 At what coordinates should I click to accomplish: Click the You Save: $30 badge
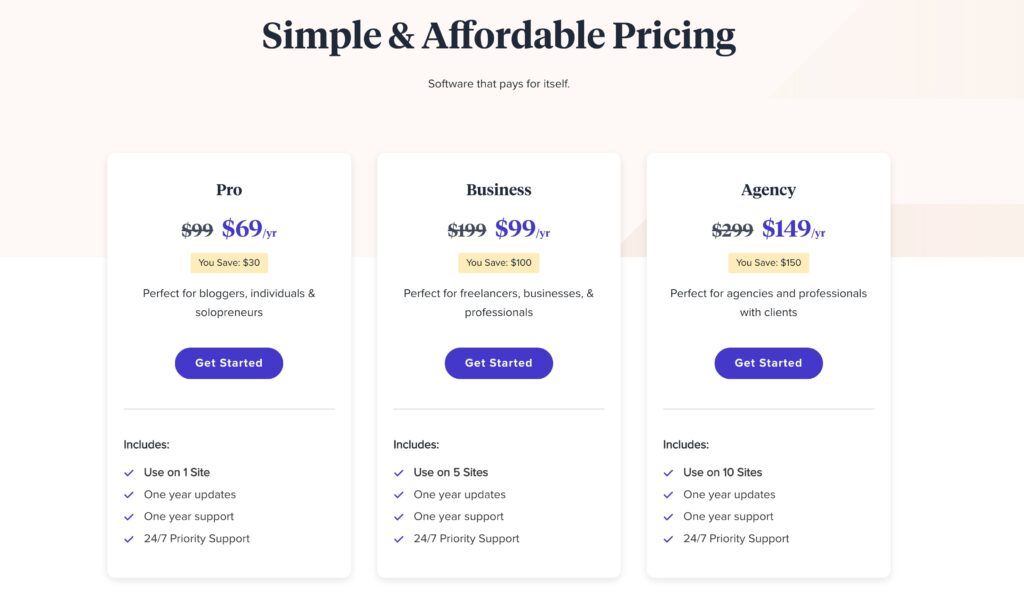(x=229, y=263)
